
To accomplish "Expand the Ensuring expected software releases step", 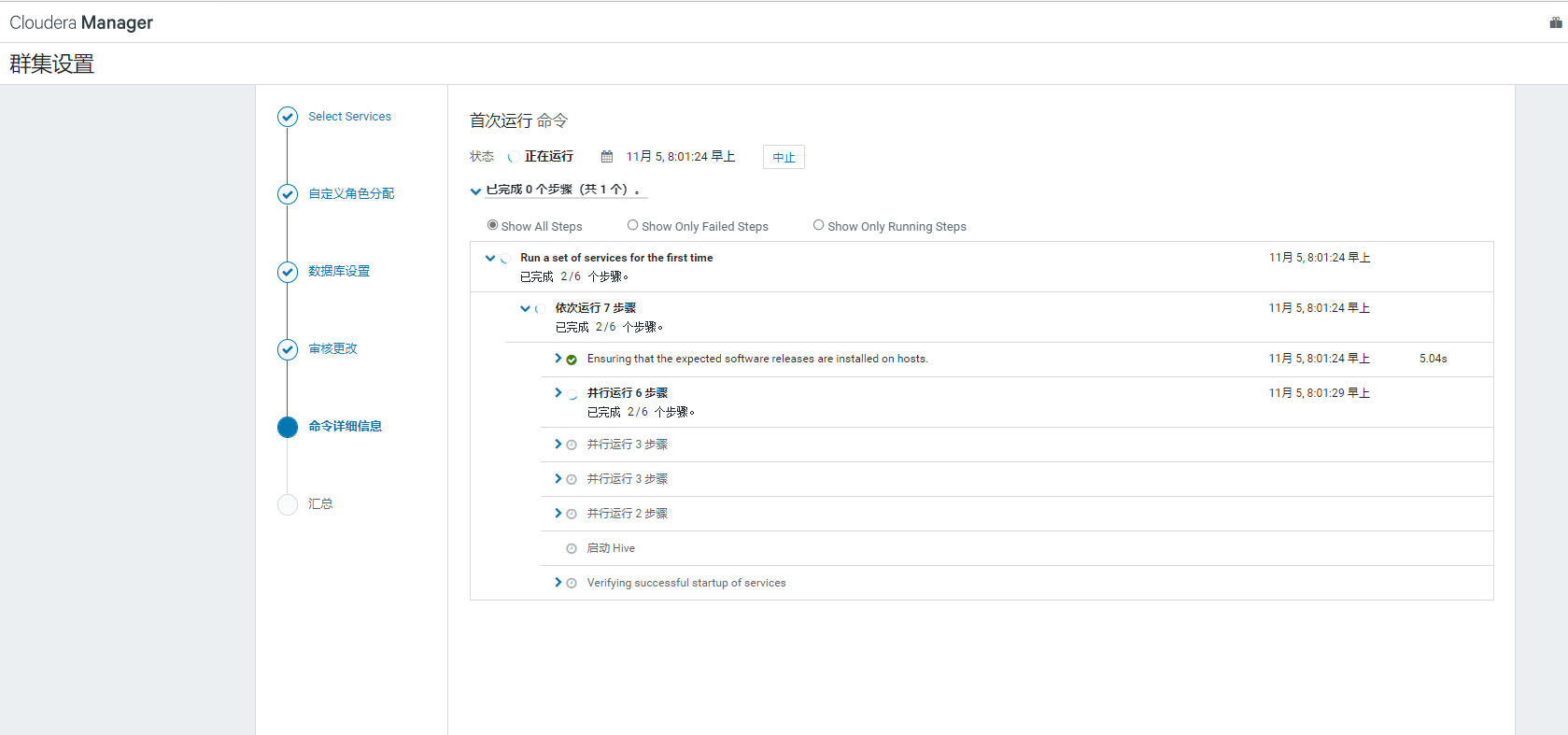I will [558, 359].
